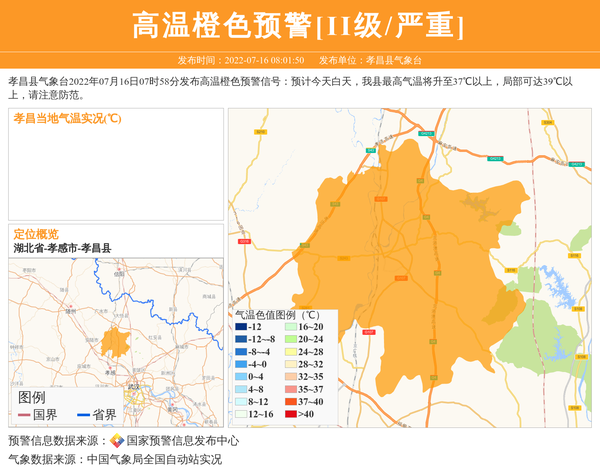The image size is (600, 471).
Task: Open the 定位概览 panel heading
Action: point(36,234)
